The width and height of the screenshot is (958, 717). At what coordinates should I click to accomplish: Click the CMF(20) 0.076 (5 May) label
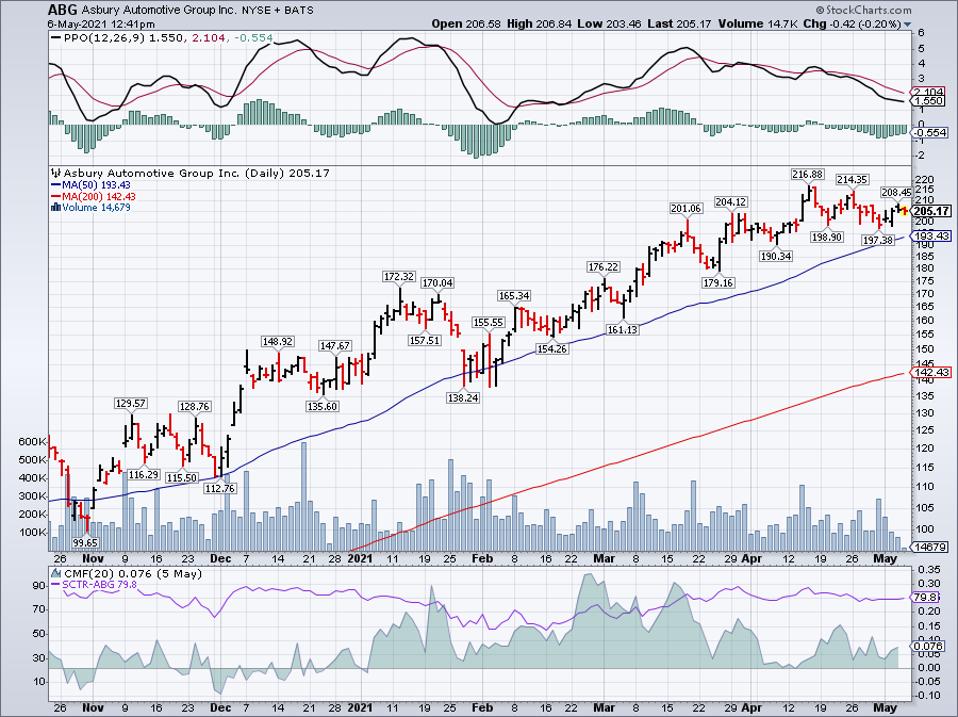132,574
